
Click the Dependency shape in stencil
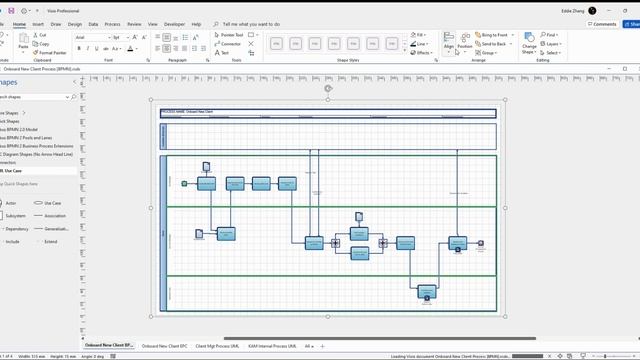point(14,229)
